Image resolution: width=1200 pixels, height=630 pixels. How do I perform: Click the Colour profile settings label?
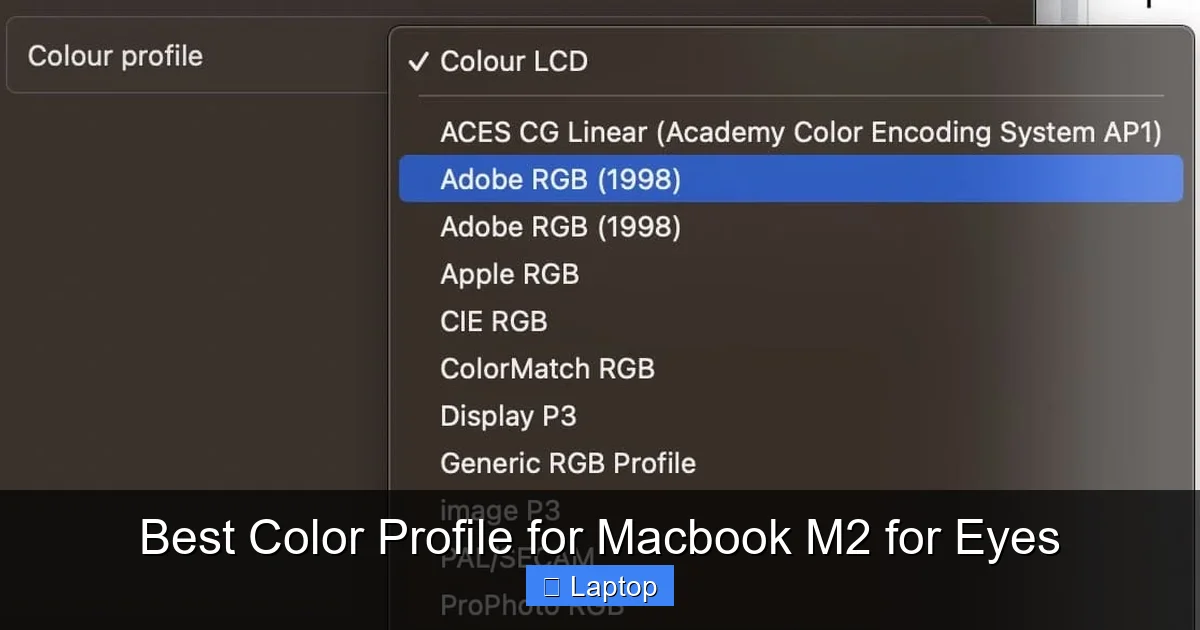click(x=115, y=56)
